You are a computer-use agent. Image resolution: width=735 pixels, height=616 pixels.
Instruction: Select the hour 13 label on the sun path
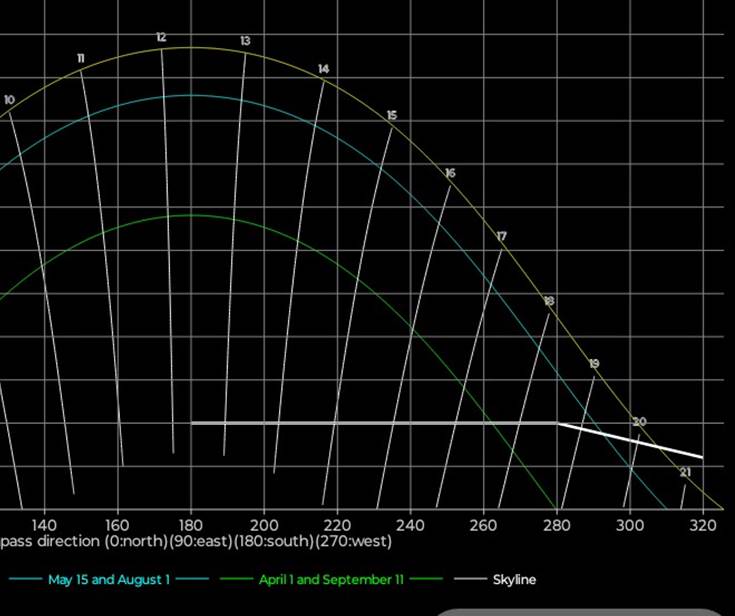[245, 41]
